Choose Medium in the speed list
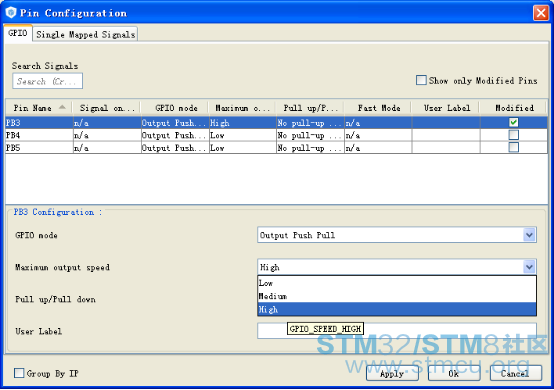This screenshot has height=390, width=554. click(x=397, y=296)
